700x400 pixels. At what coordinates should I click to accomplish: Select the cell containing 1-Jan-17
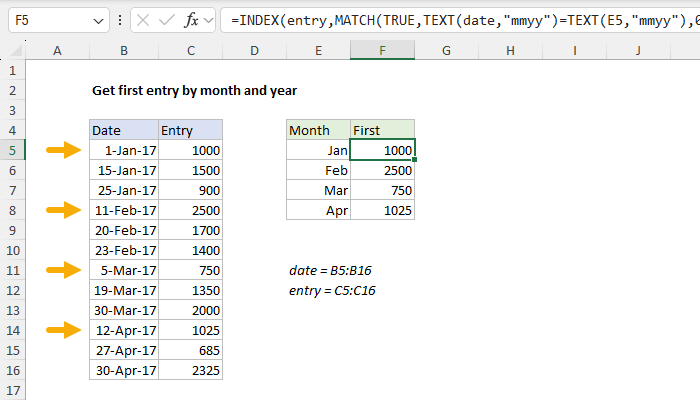(x=124, y=150)
